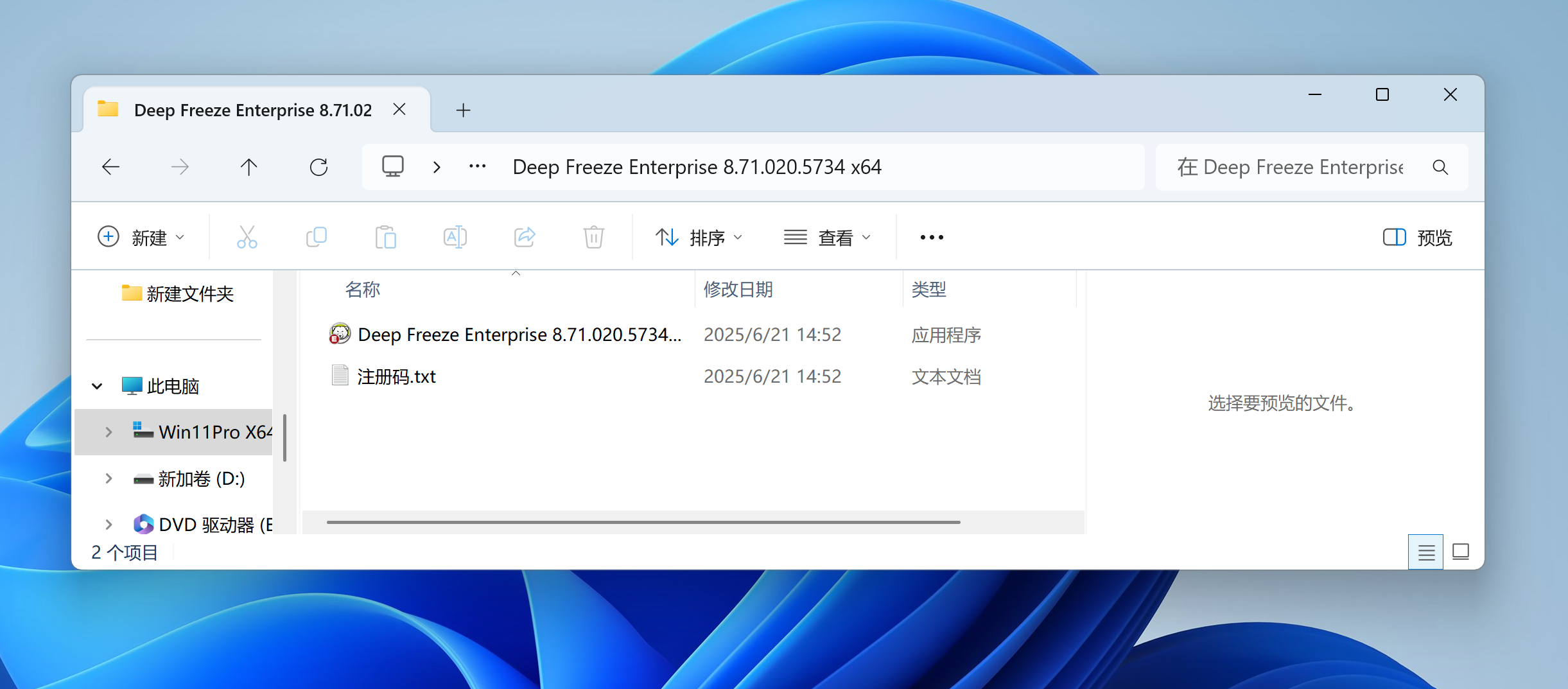This screenshot has width=1568, height=689.
Task: Click the Rename icon in toolbar
Action: pyautogui.click(x=455, y=237)
